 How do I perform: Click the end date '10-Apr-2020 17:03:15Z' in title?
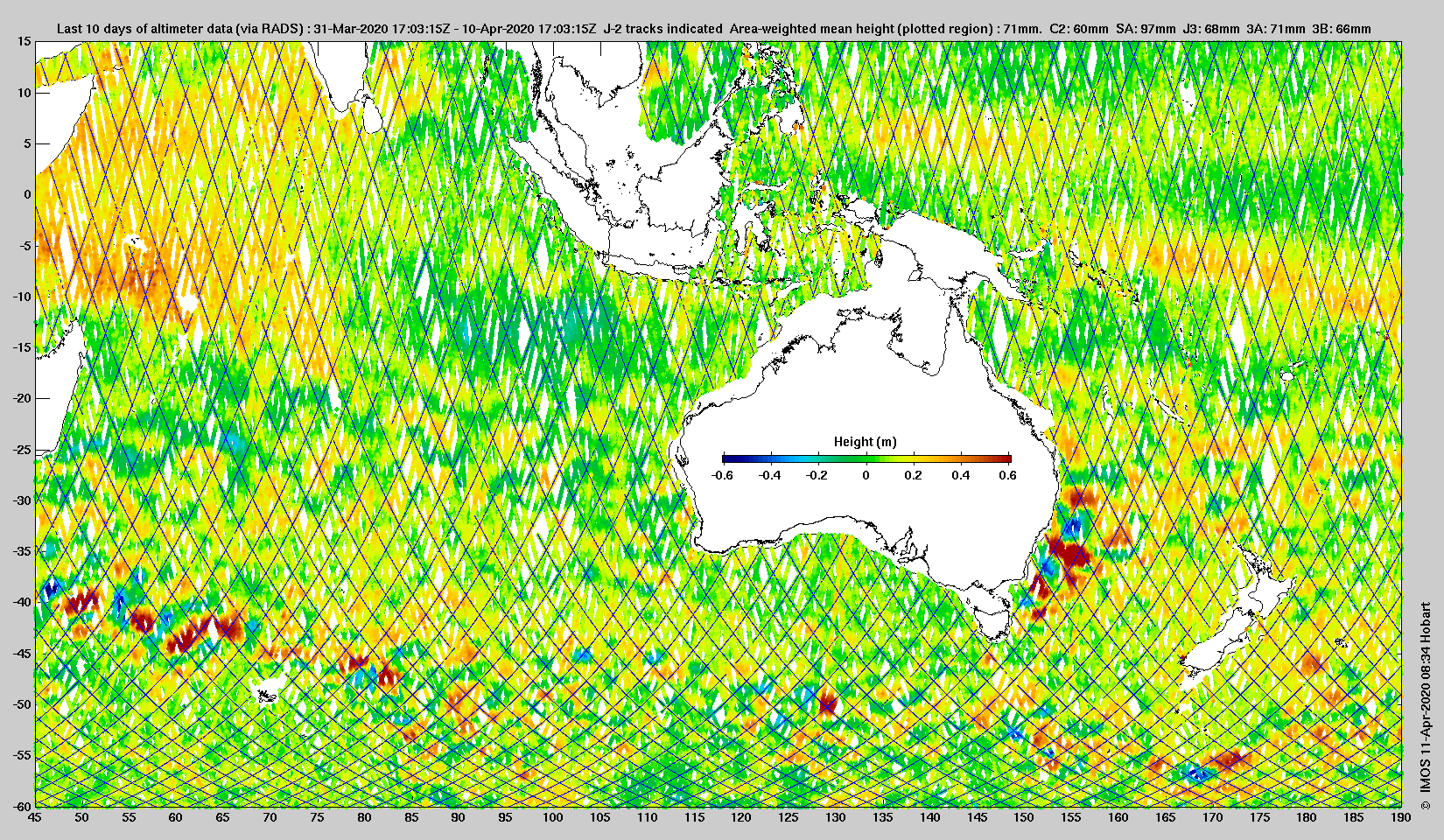point(529,29)
